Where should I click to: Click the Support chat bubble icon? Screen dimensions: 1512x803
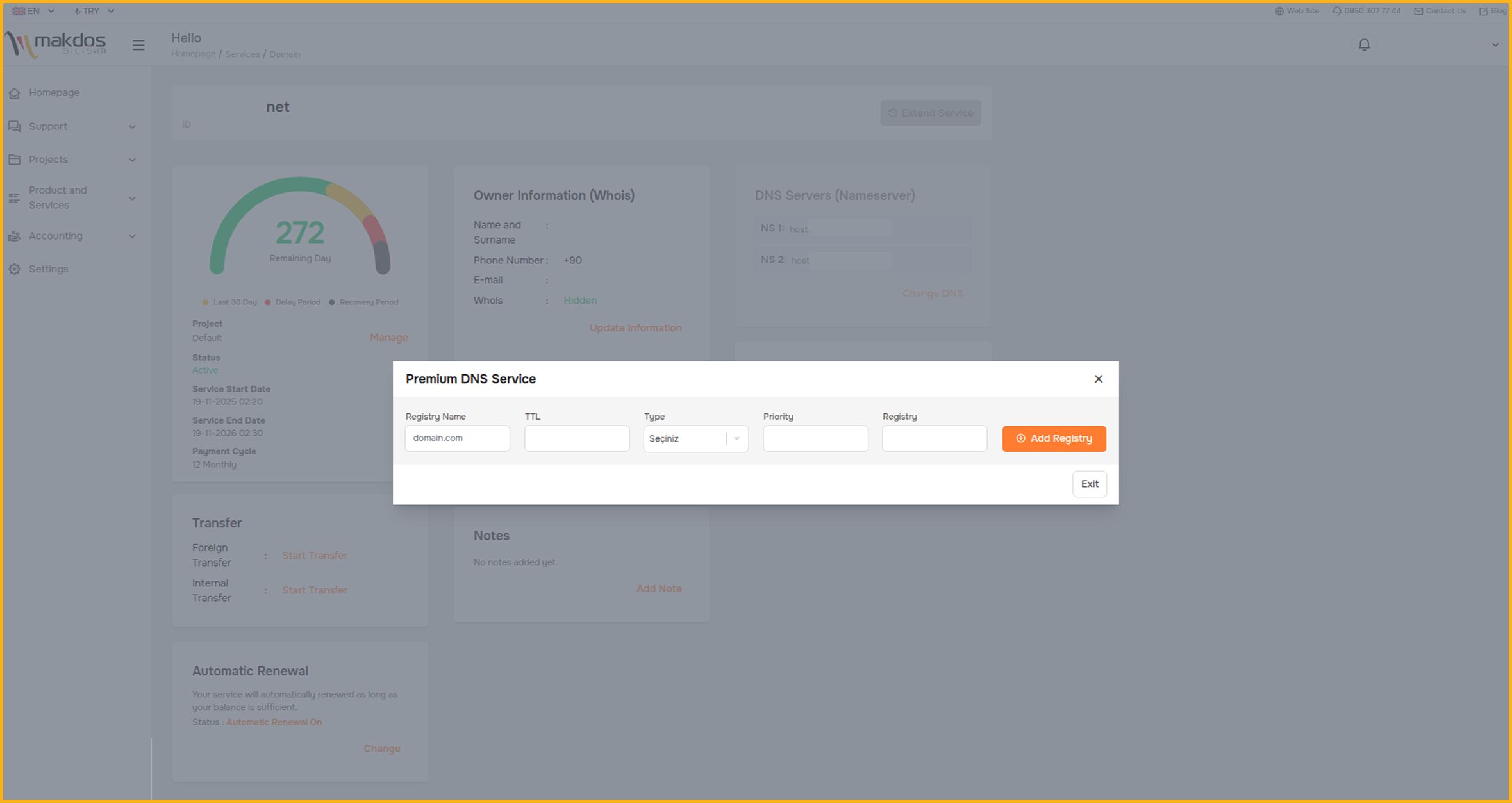click(x=15, y=126)
